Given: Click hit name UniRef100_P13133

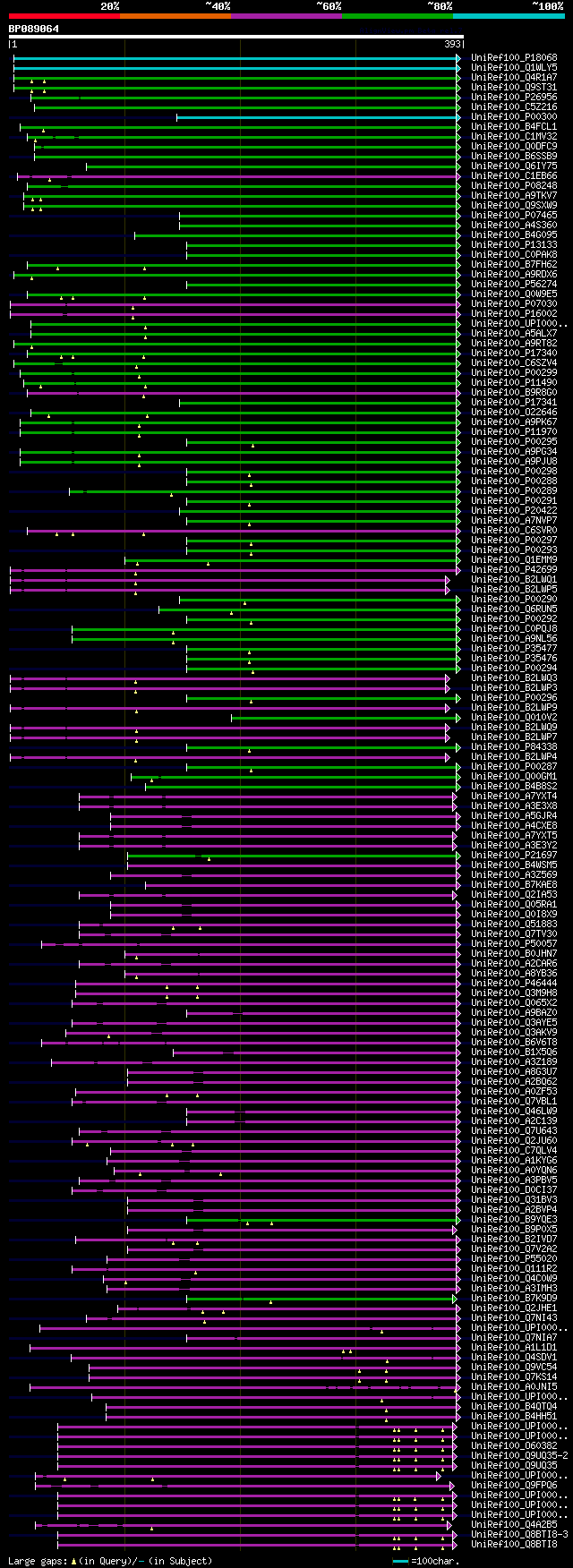Looking at the screenshot, I should click(x=514, y=244).
